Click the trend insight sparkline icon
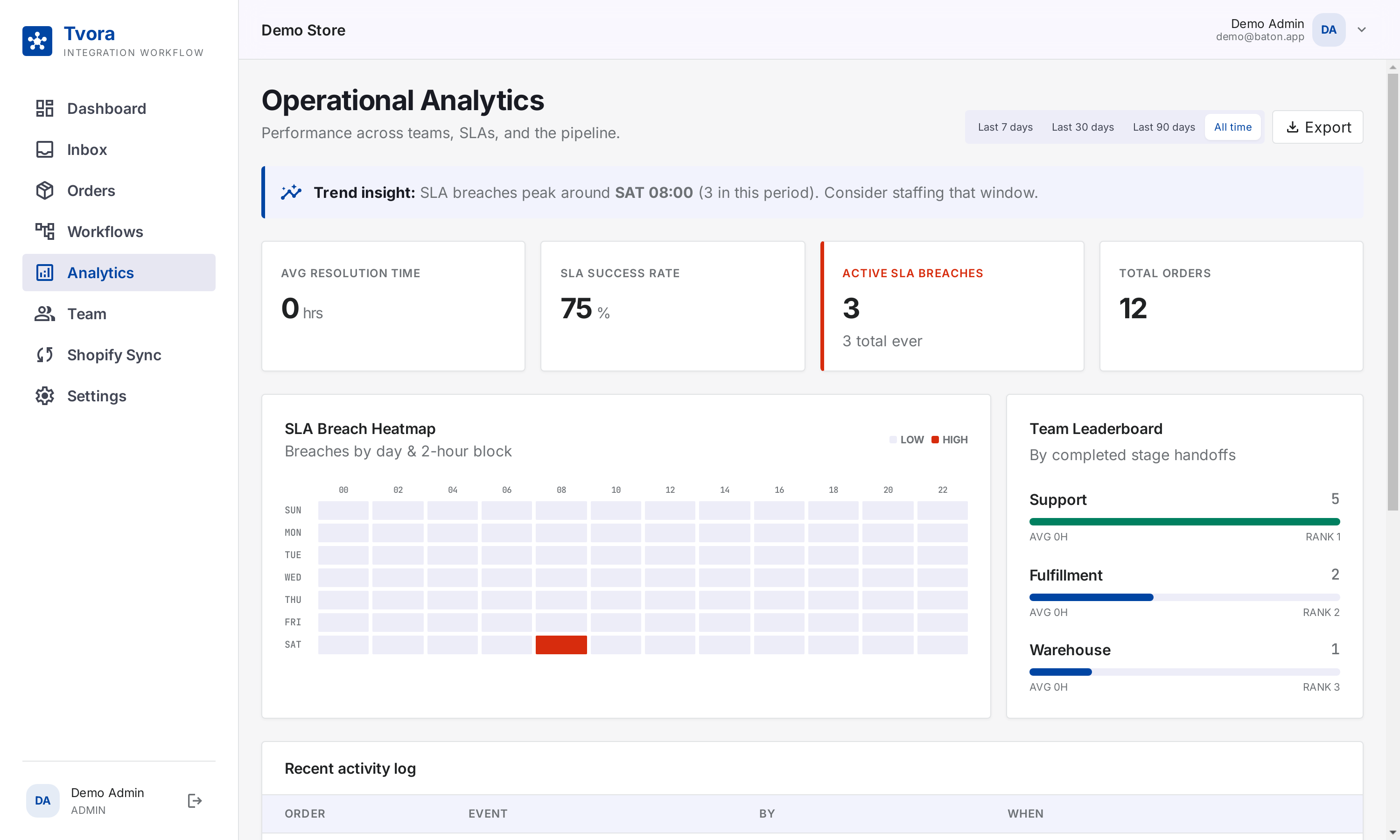The height and width of the screenshot is (840, 1400). (x=291, y=192)
